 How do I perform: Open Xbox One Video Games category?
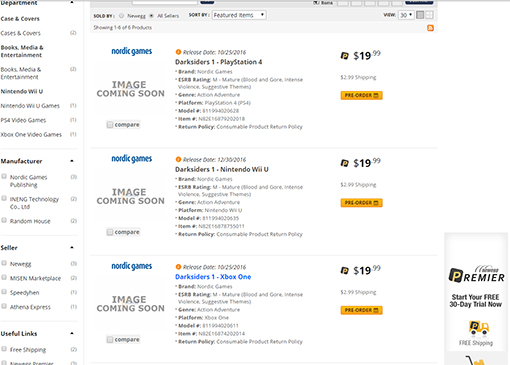coord(31,134)
